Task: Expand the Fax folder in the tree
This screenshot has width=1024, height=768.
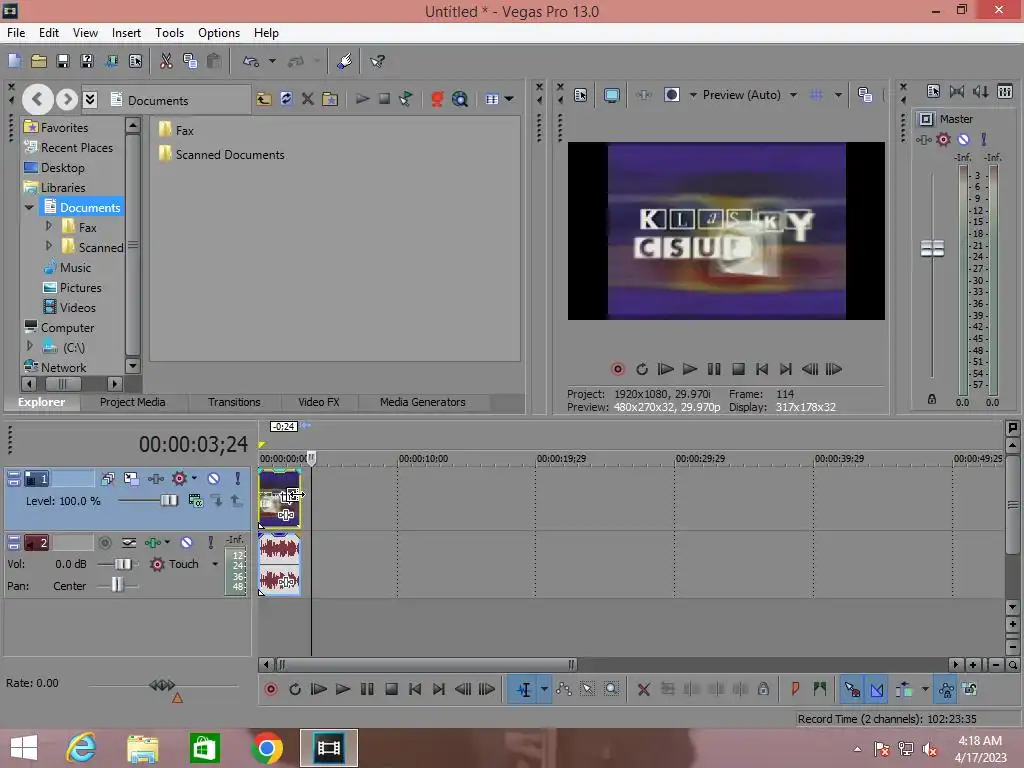Action: point(48,226)
